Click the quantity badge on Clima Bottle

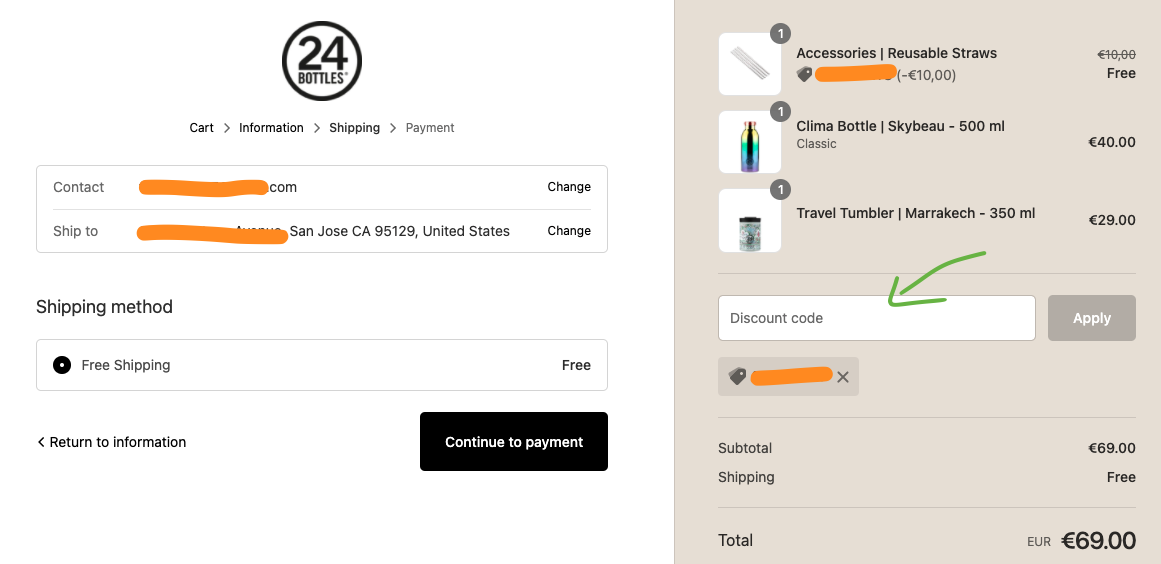tap(780, 111)
